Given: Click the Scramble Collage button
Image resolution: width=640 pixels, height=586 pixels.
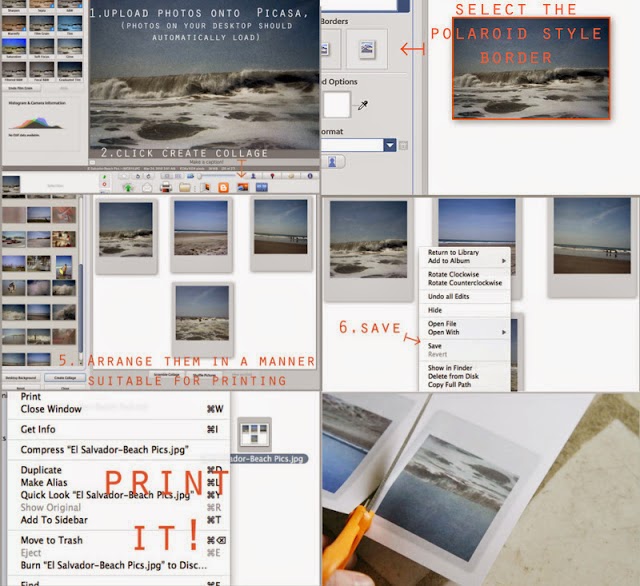Looking at the screenshot, I should (x=169, y=375).
